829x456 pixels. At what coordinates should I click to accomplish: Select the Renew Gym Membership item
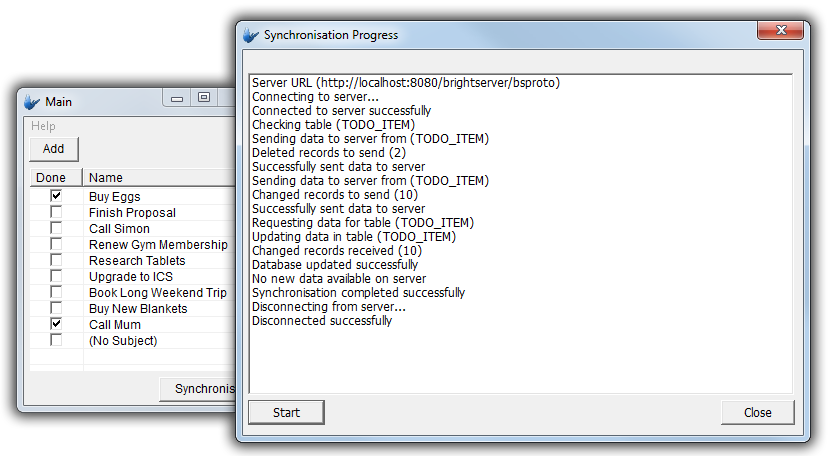[157, 245]
